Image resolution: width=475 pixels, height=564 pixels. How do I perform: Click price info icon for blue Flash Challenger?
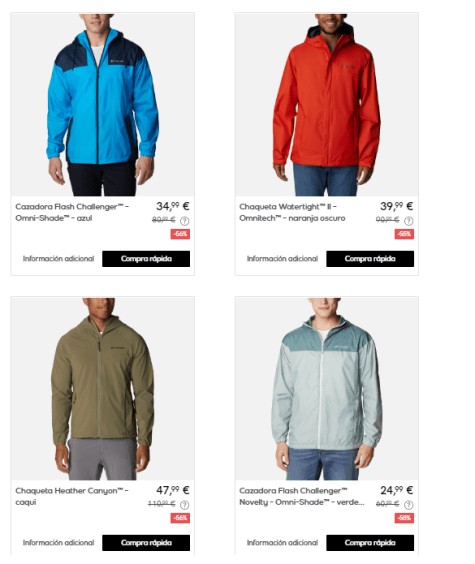pyautogui.click(x=184, y=221)
